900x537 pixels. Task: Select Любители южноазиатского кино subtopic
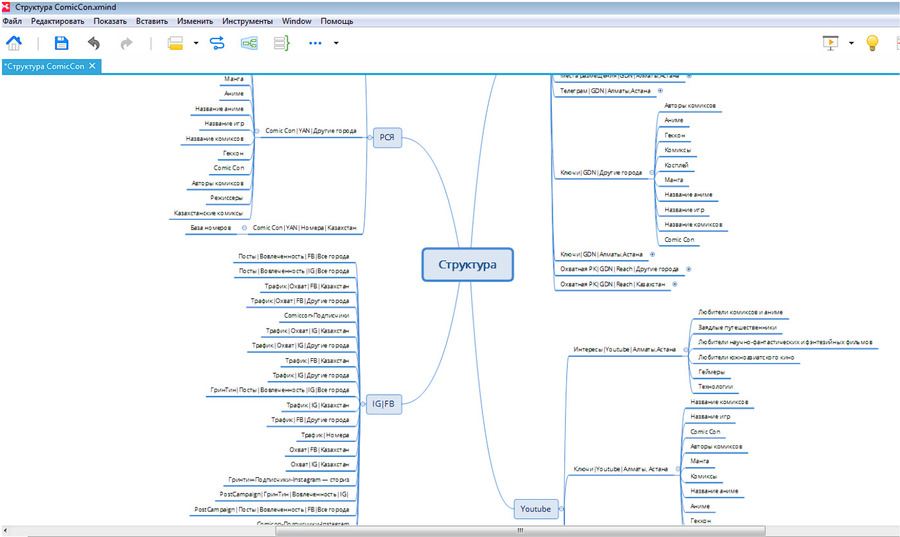tap(746, 357)
